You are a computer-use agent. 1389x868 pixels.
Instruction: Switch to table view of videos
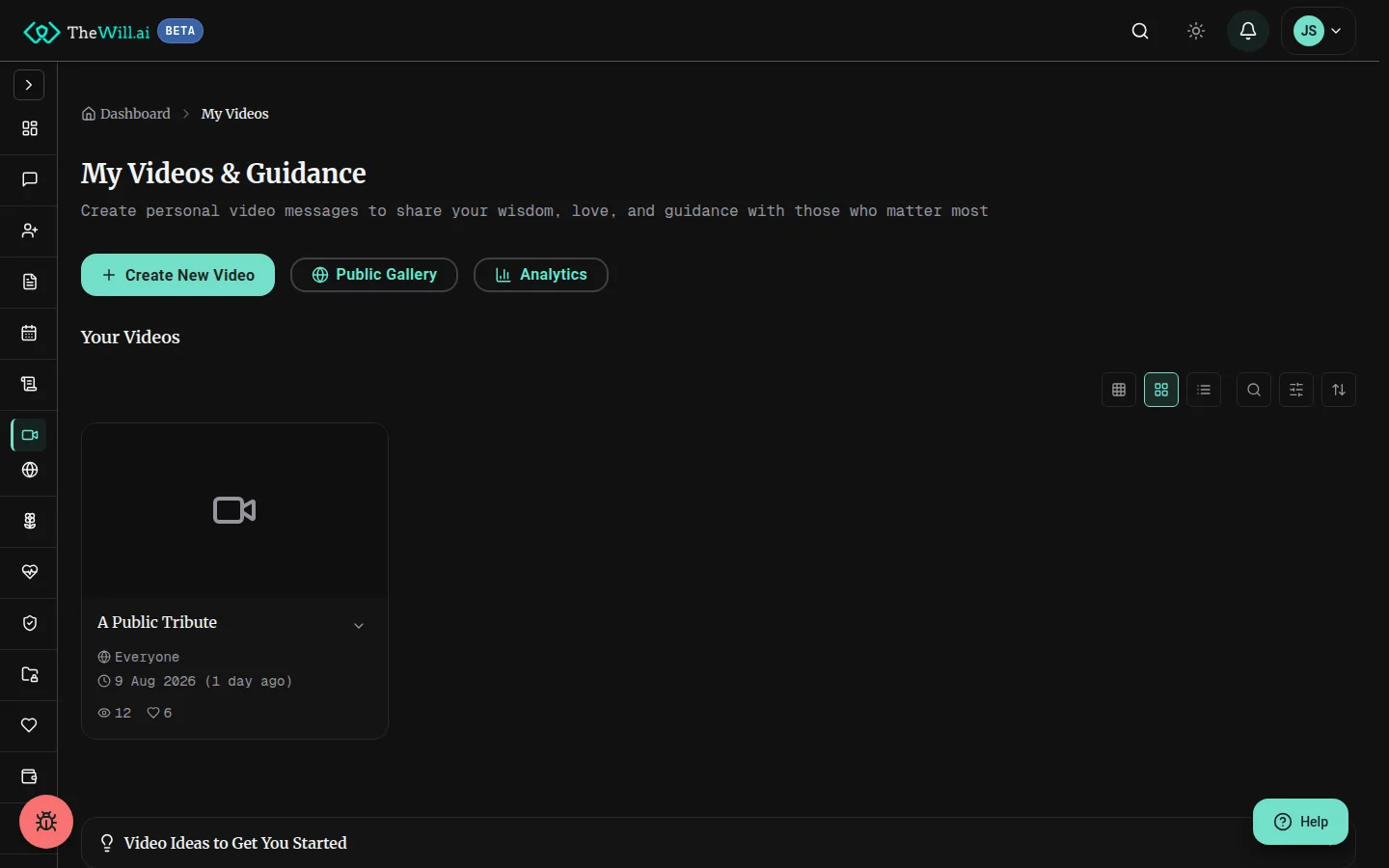coord(1119,390)
